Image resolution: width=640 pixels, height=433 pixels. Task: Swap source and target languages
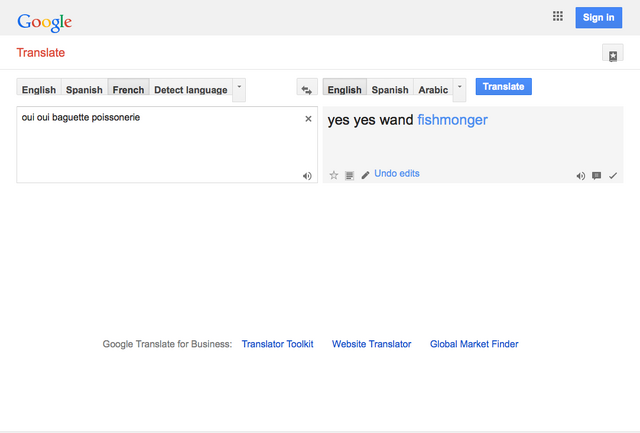307,89
